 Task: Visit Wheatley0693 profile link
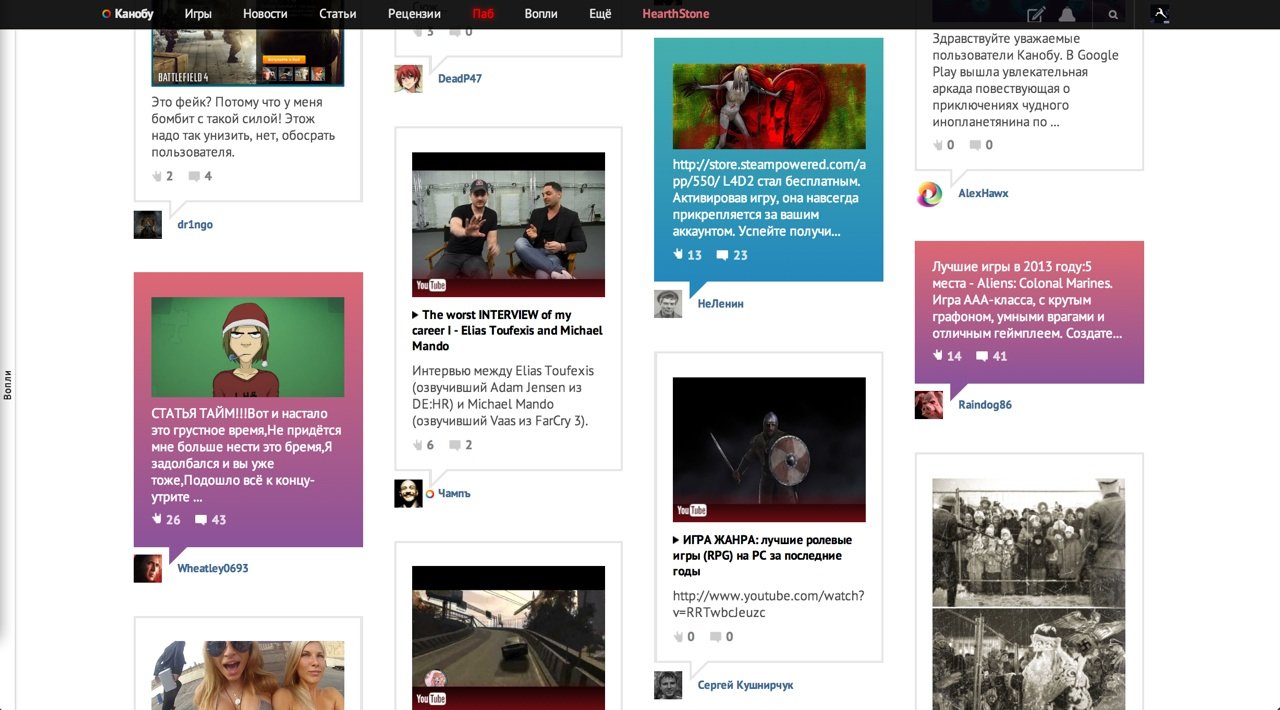(x=213, y=568)
